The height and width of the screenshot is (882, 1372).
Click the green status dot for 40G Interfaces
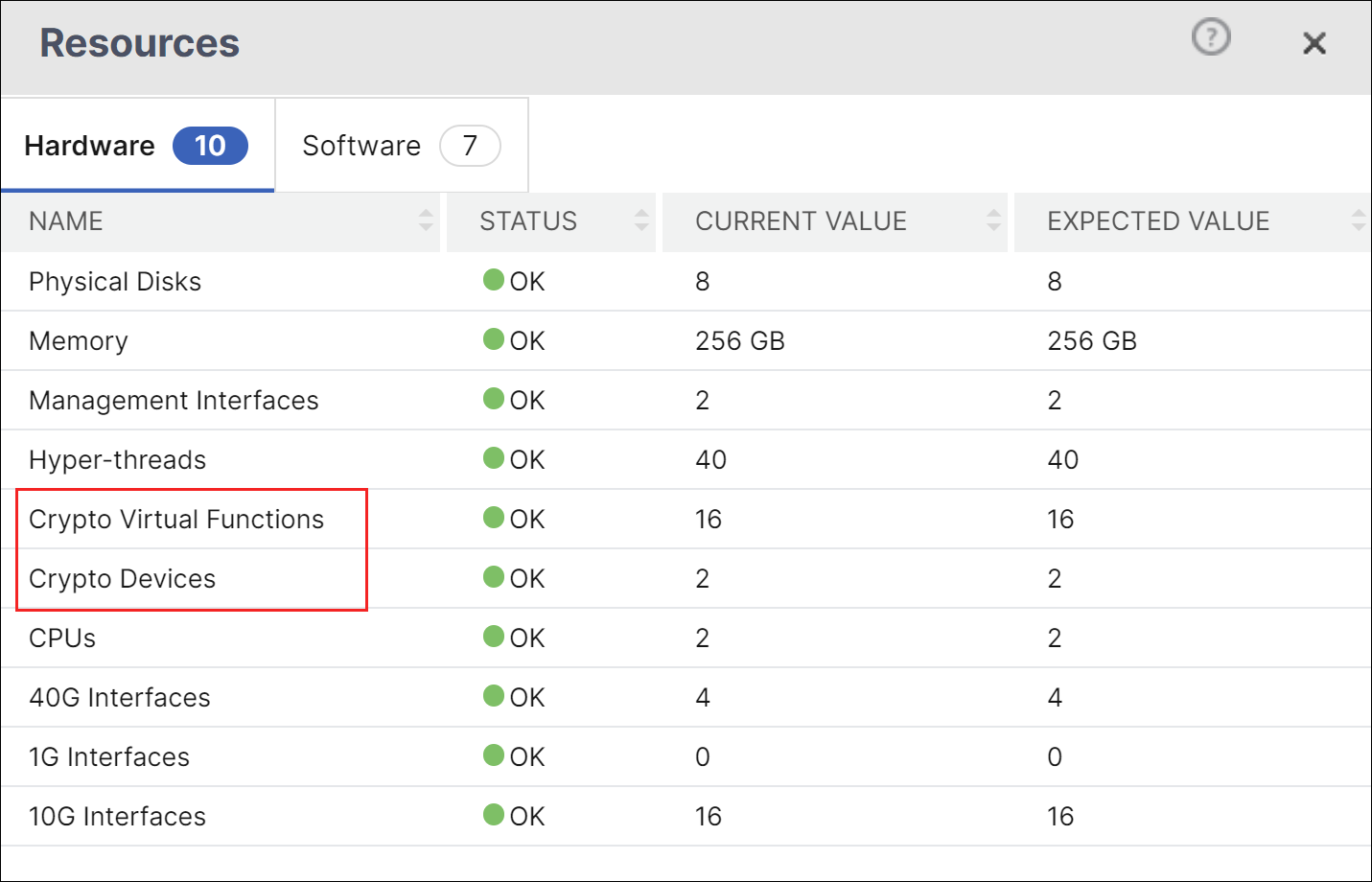494,696
